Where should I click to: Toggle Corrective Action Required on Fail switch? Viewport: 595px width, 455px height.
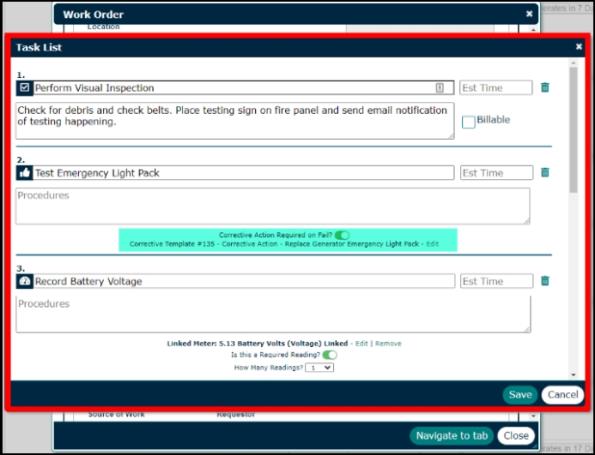(x=342, y=235)
